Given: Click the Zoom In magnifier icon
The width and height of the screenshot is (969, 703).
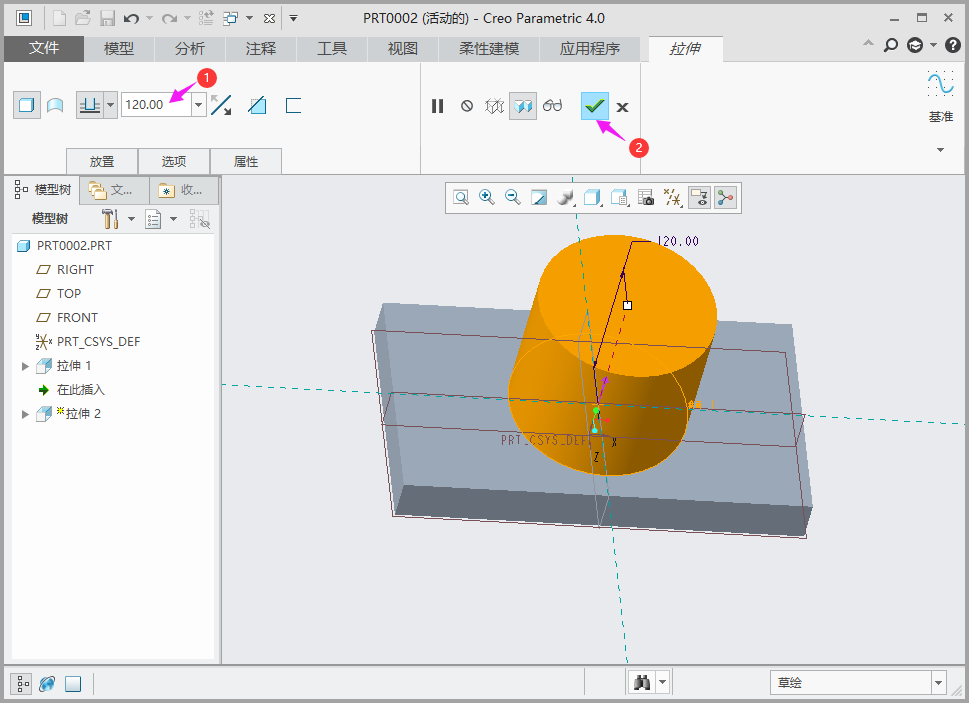Looking at the screenshot, I should pos(487,198).
